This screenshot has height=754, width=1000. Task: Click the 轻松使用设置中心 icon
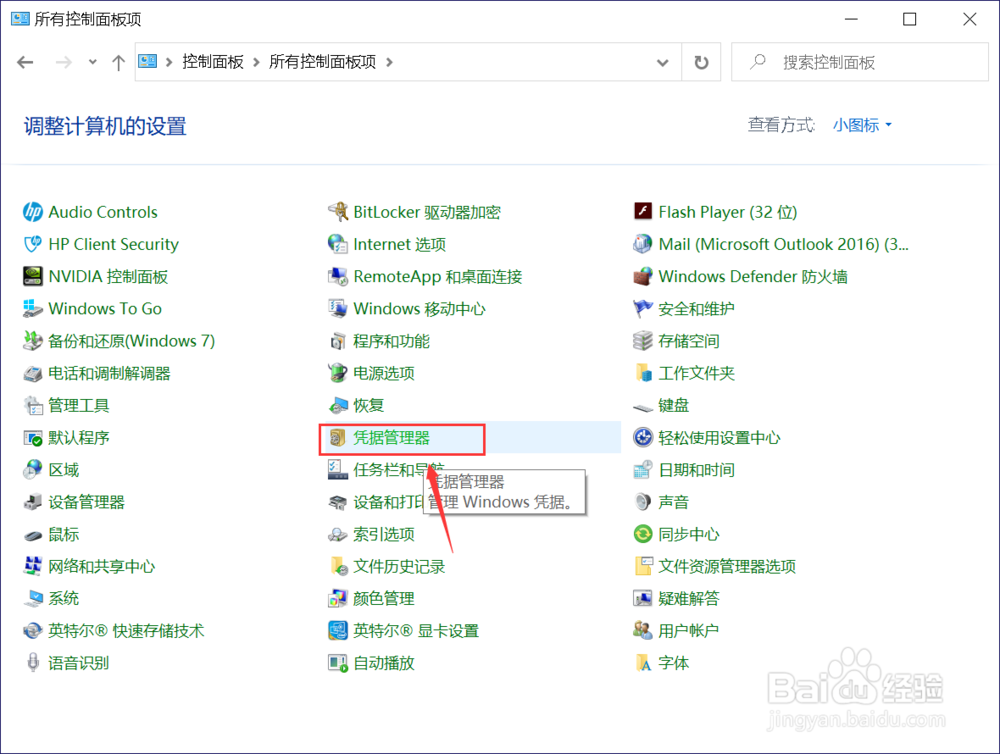[x=643, y=438]
